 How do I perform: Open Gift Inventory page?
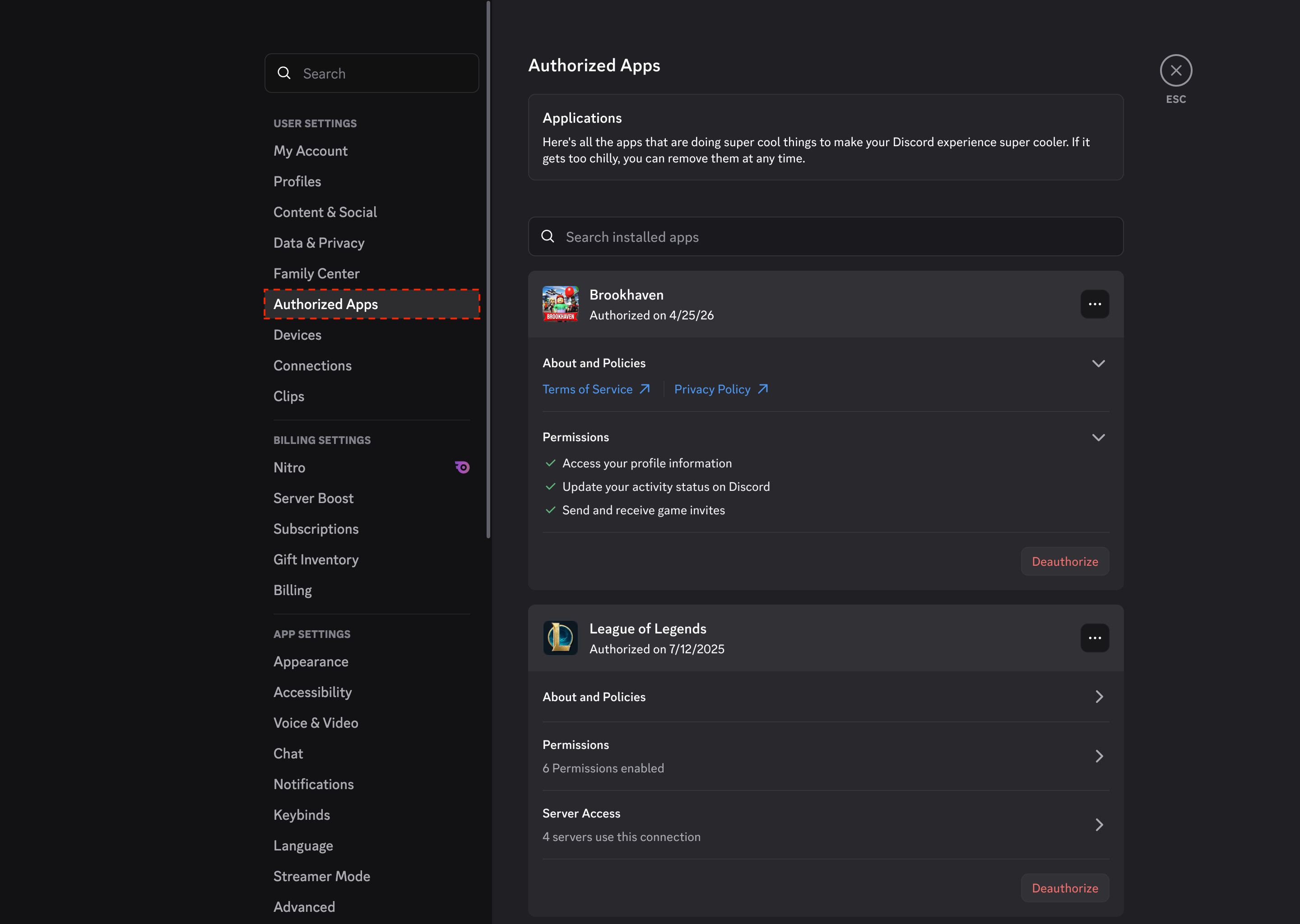coord(371,560)
